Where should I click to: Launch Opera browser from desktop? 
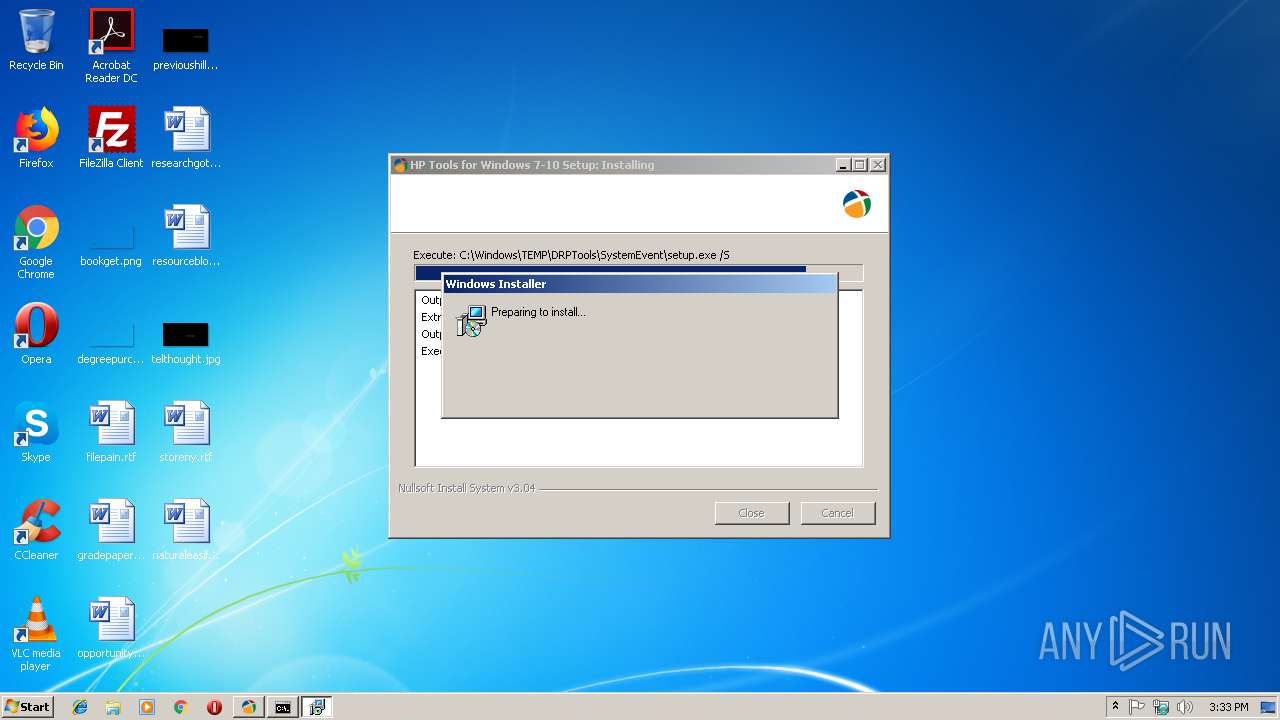click(x=36, y=334)
